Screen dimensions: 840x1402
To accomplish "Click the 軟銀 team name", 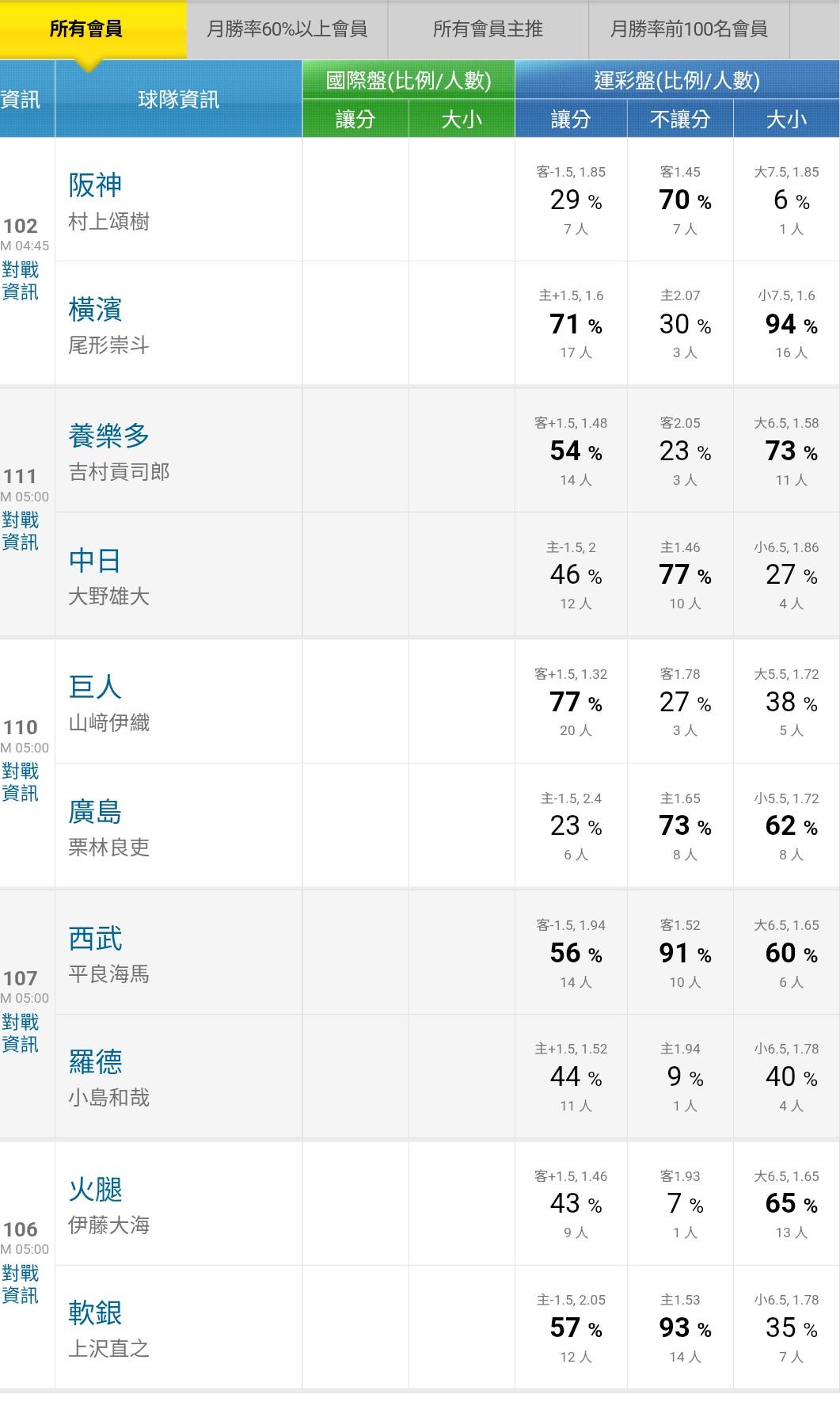I will point(95,1313).
